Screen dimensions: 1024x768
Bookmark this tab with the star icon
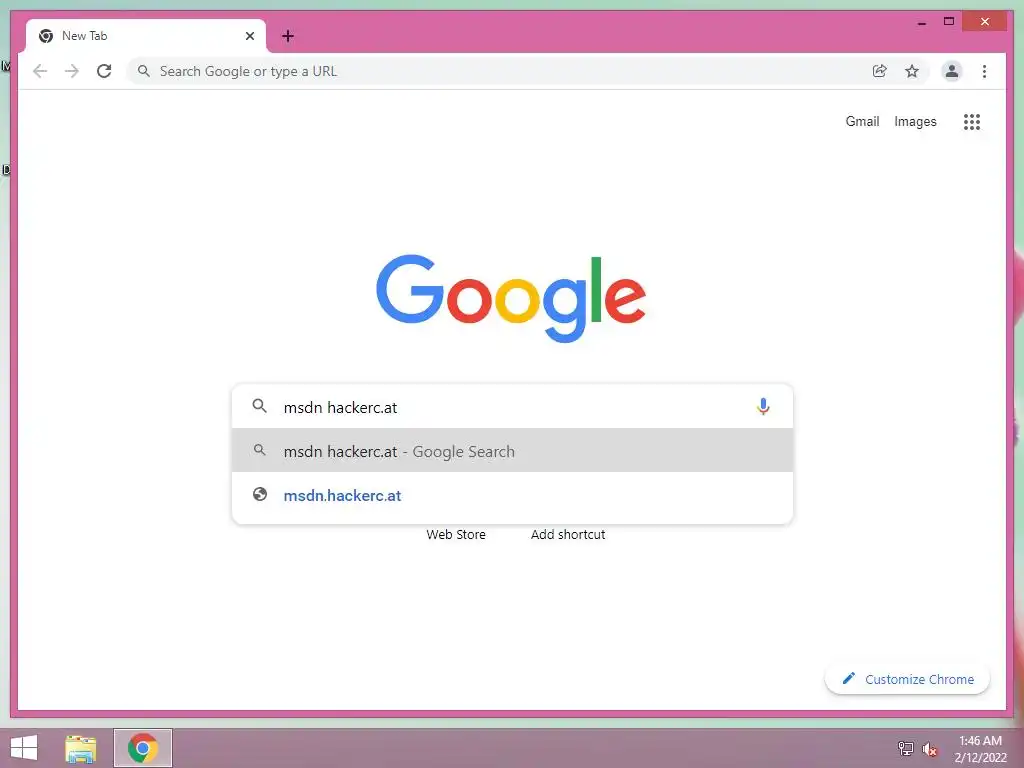click(912, 71)
